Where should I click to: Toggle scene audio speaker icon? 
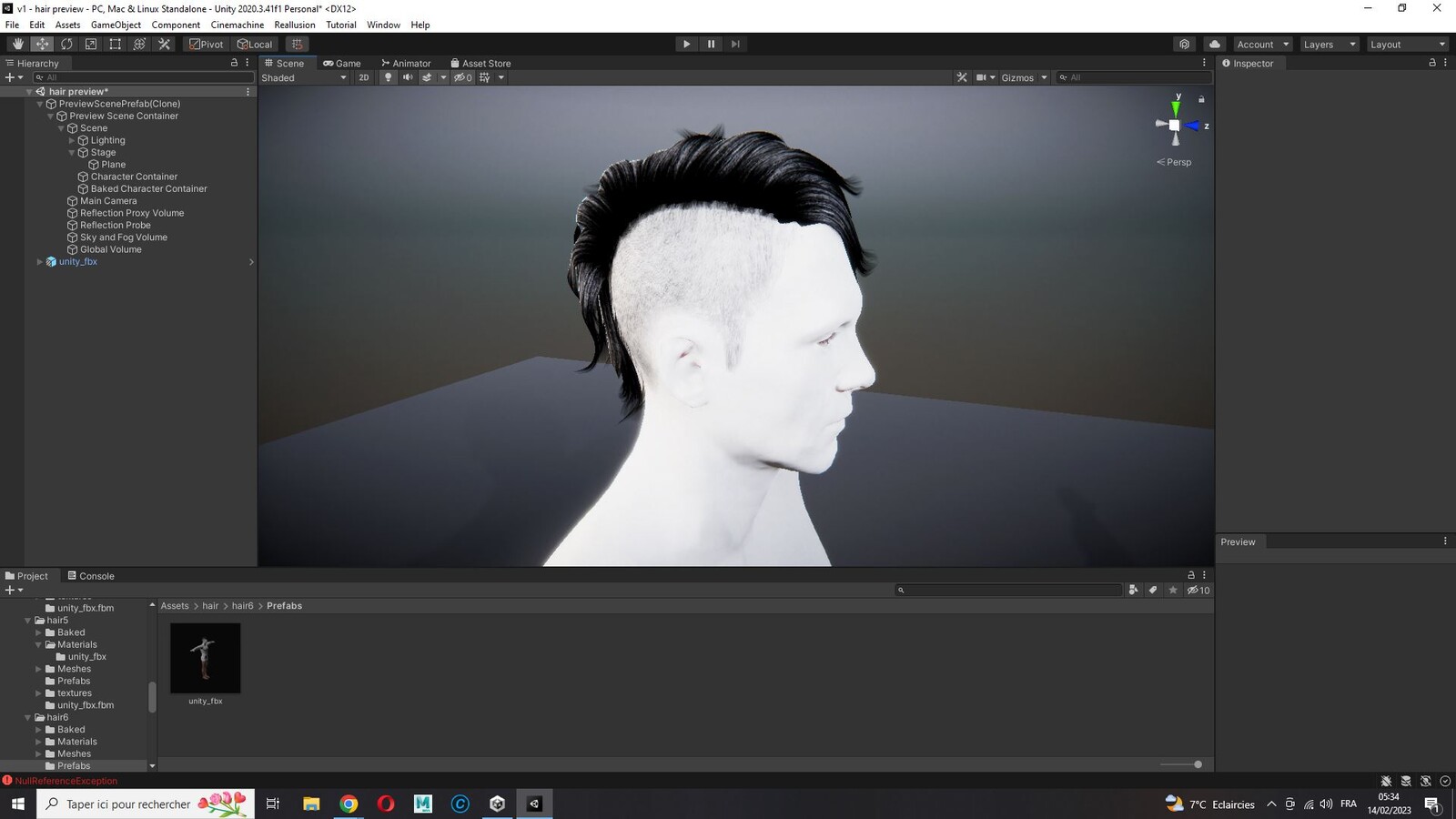(408, 77)
